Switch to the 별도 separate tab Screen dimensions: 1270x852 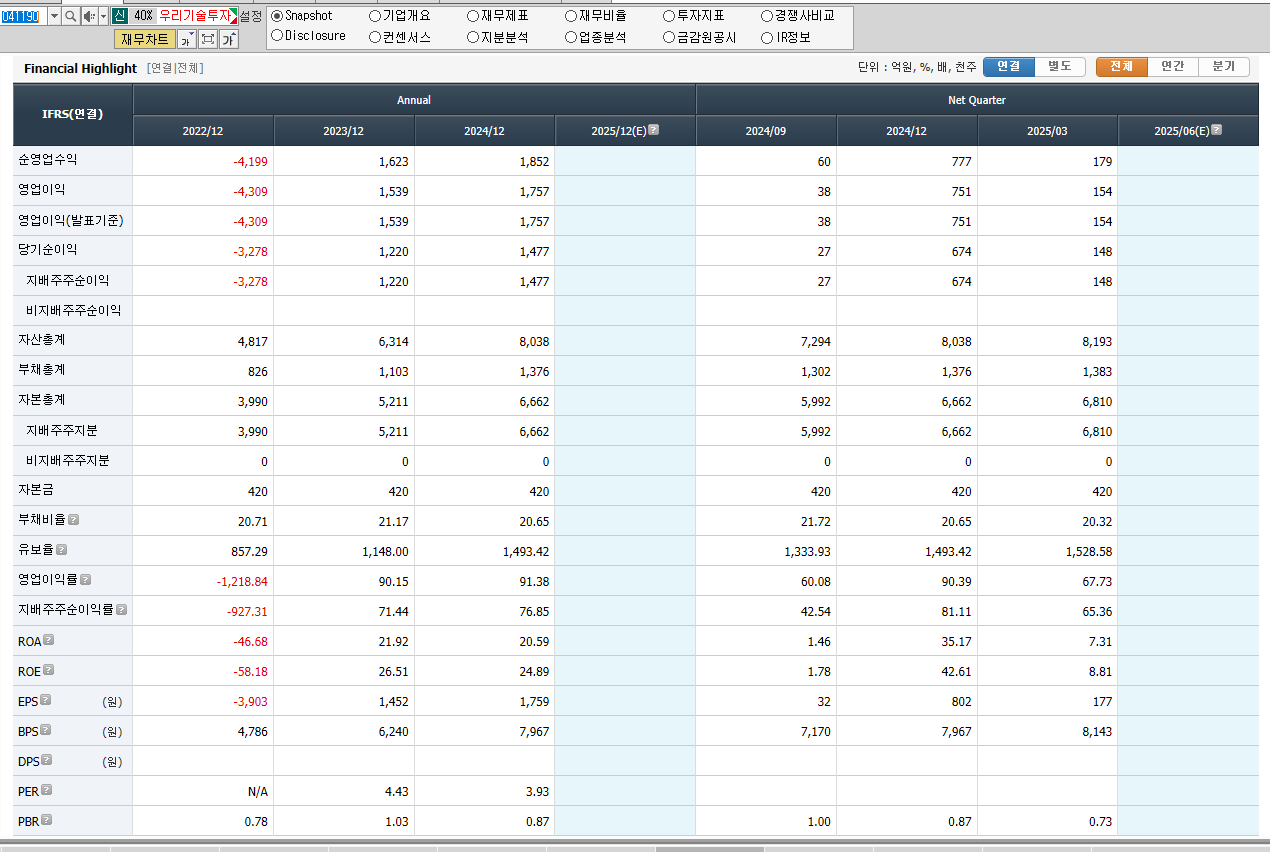pyautogui.click(x=1059, y=66)
